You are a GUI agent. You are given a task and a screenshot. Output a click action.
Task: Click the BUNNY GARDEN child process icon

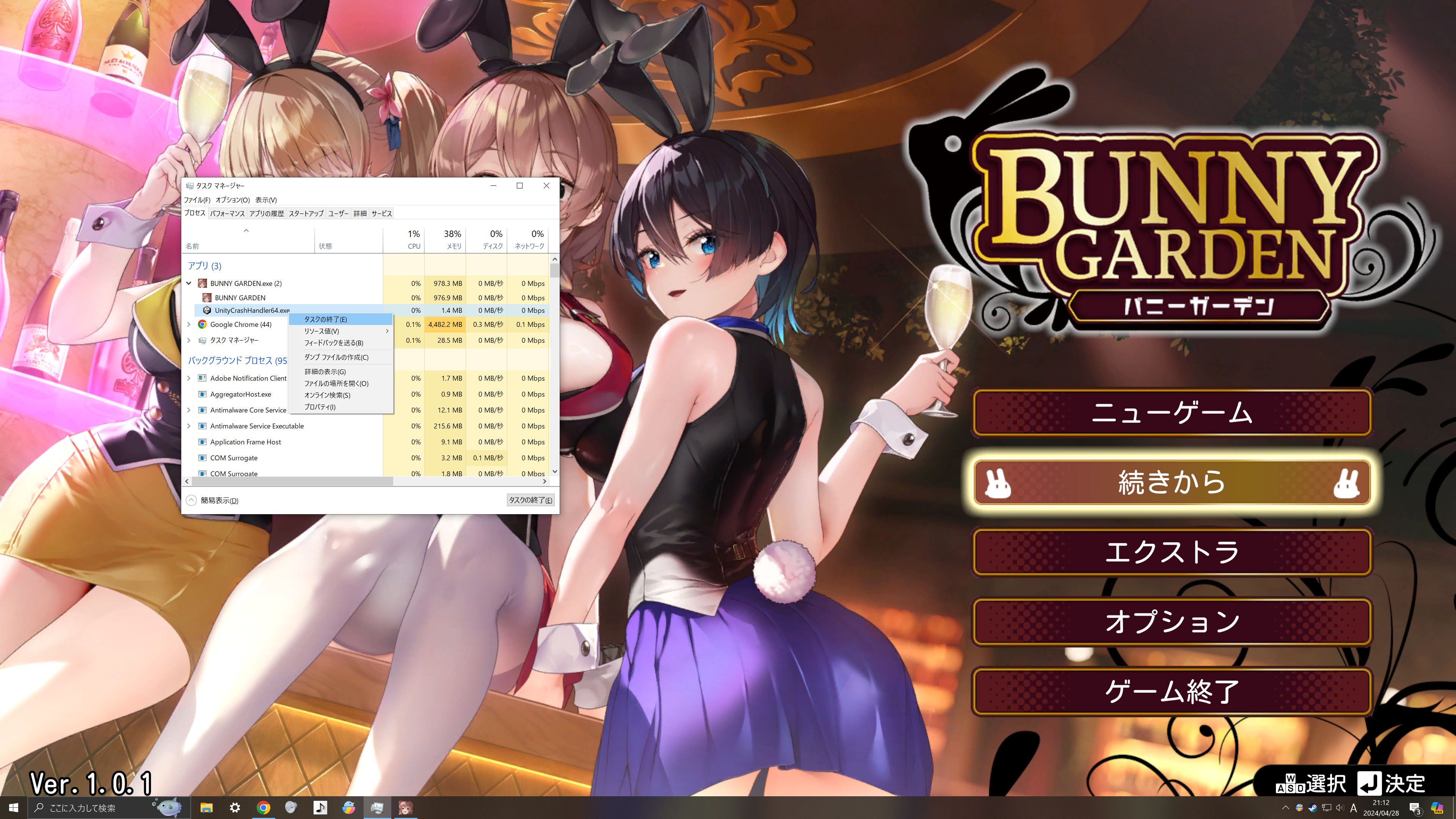207,298
